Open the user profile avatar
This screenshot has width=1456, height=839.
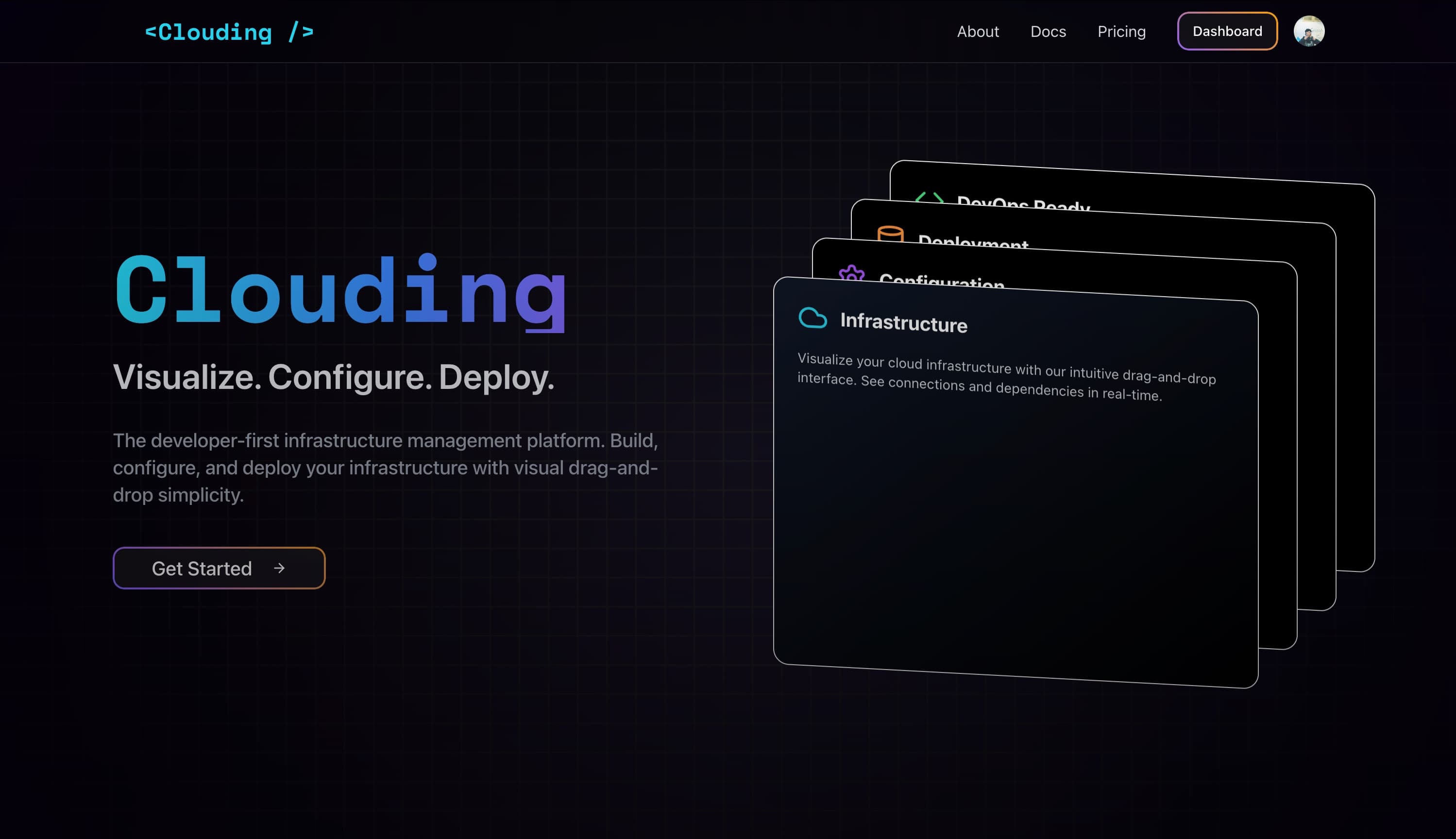[x=1308, y=31]
